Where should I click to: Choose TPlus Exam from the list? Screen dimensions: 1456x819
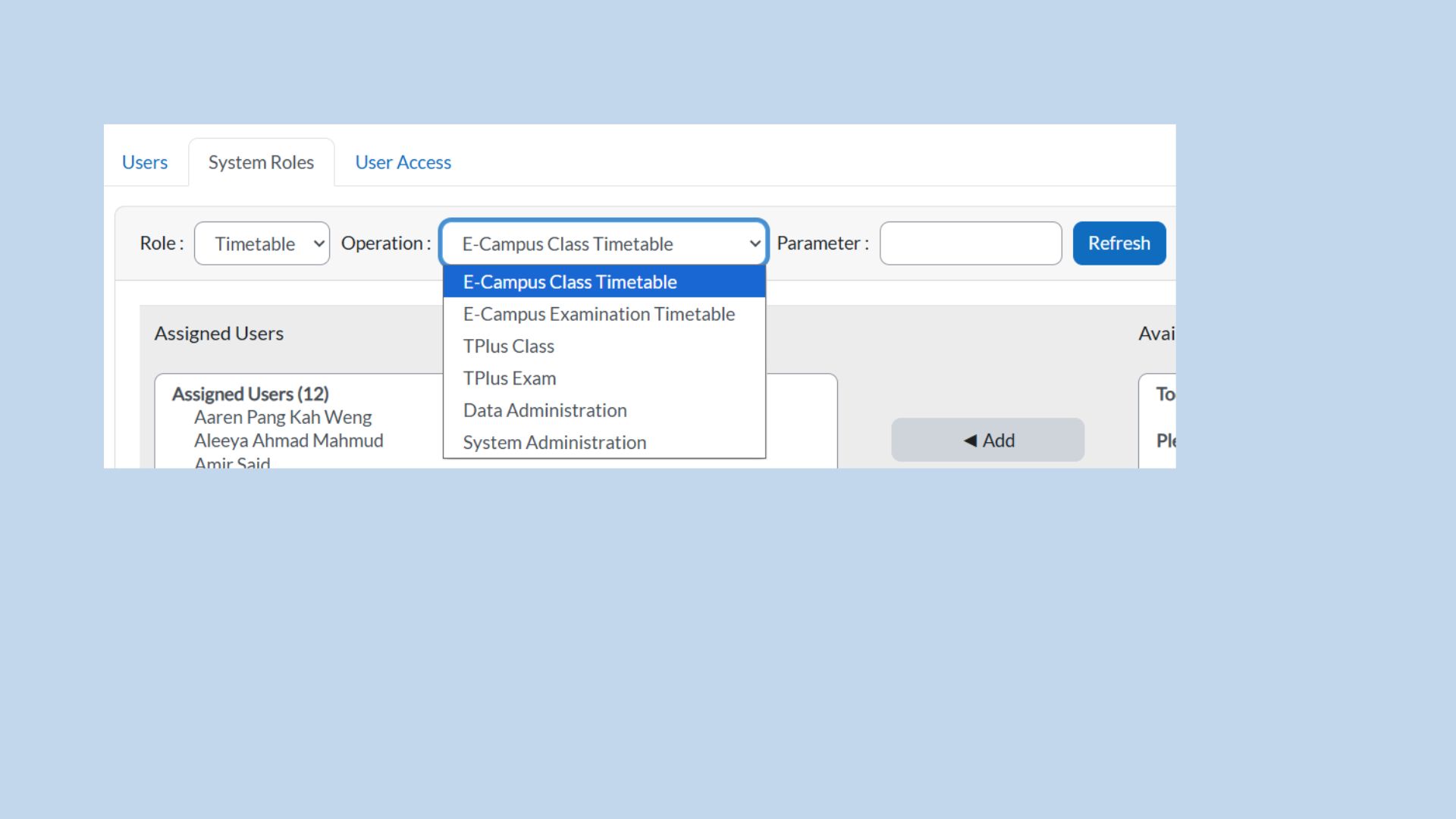(510, 378)
